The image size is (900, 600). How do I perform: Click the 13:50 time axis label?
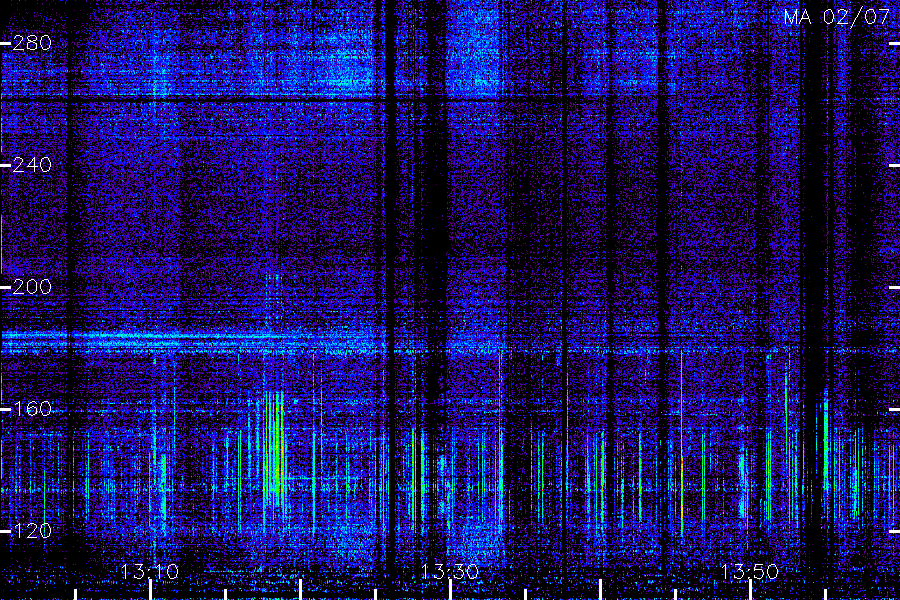tap(750, 572)
